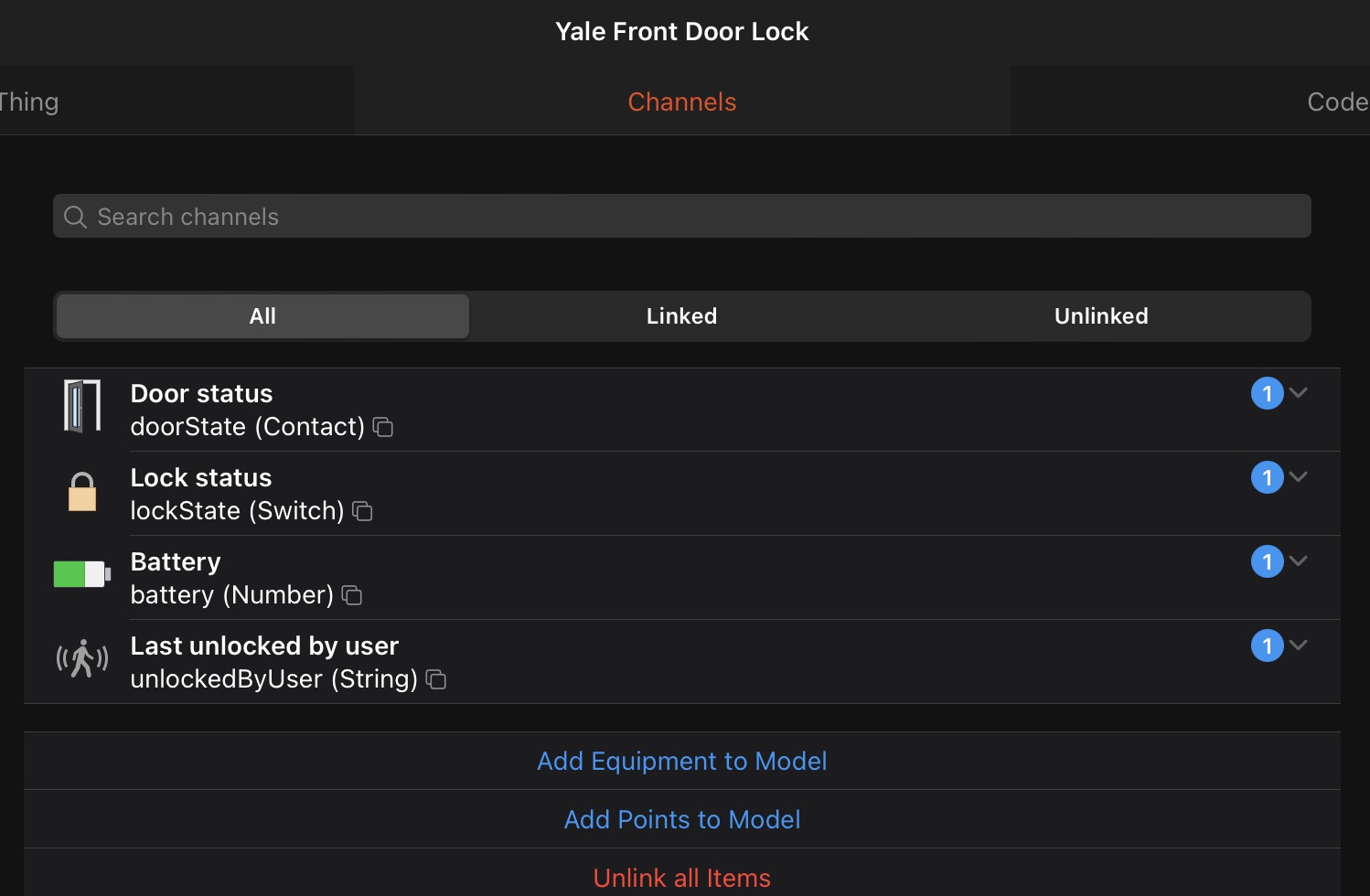Copy the unlockedByUser channel ID
This screenshot has height=896, width=1370.
(436, 679)
